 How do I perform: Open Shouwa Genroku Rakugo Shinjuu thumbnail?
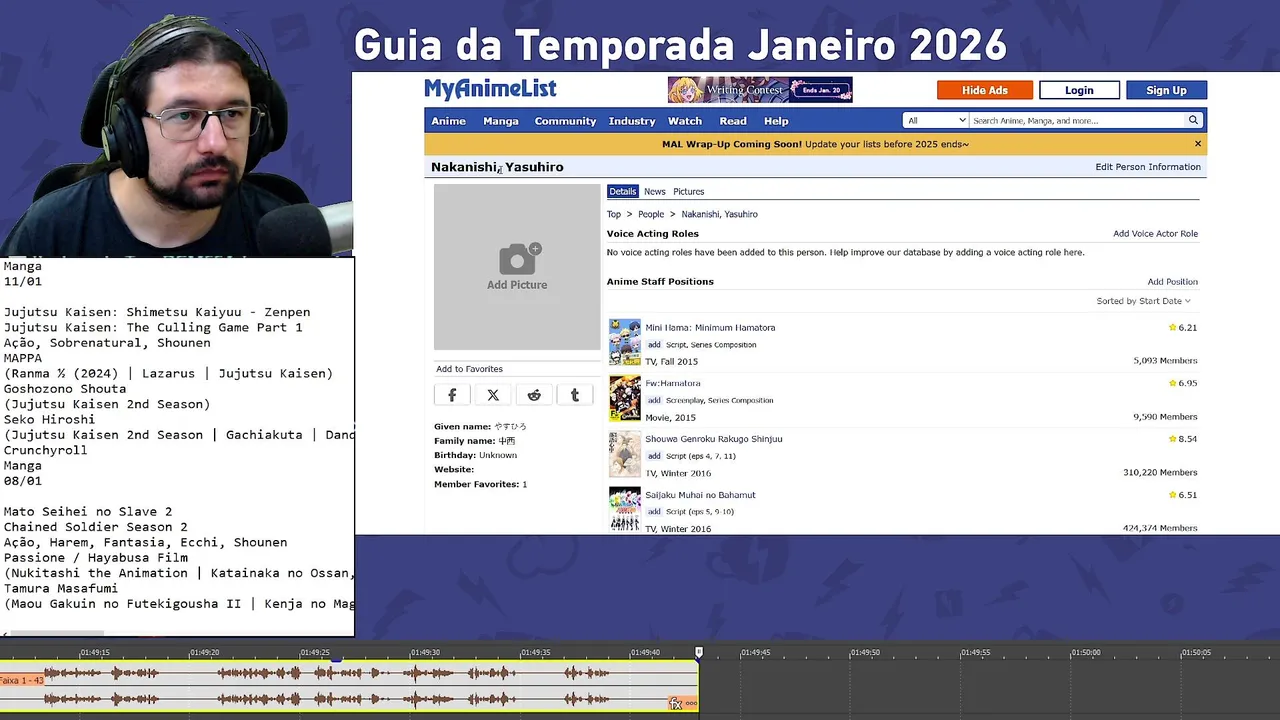coord(625,454)
